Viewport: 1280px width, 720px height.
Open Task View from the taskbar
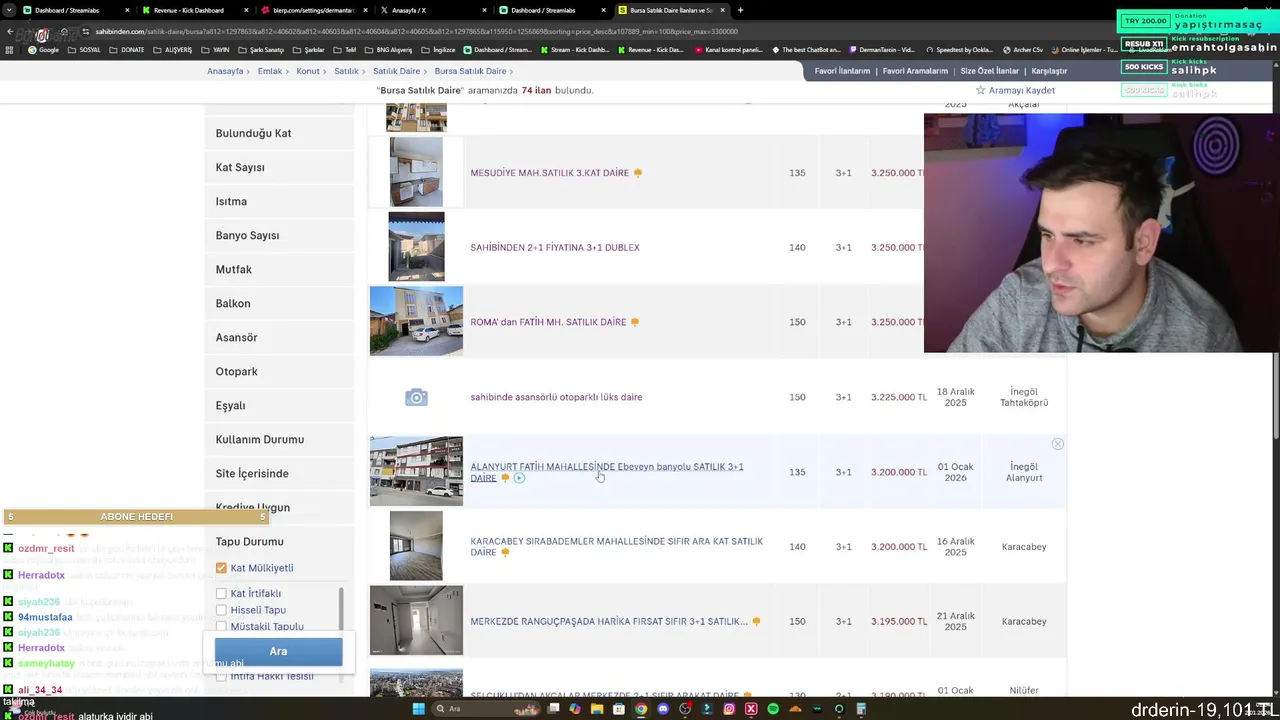pyautogui.click(x=553, y=709)
